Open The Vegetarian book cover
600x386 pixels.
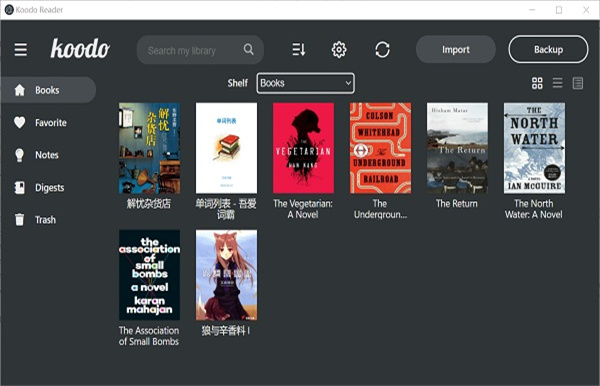(x=303, y=148)
